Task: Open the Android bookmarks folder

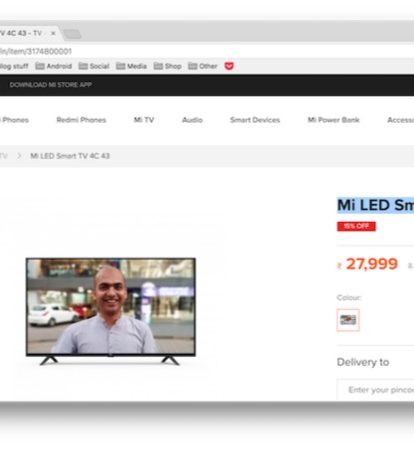Action: (54, 66)
